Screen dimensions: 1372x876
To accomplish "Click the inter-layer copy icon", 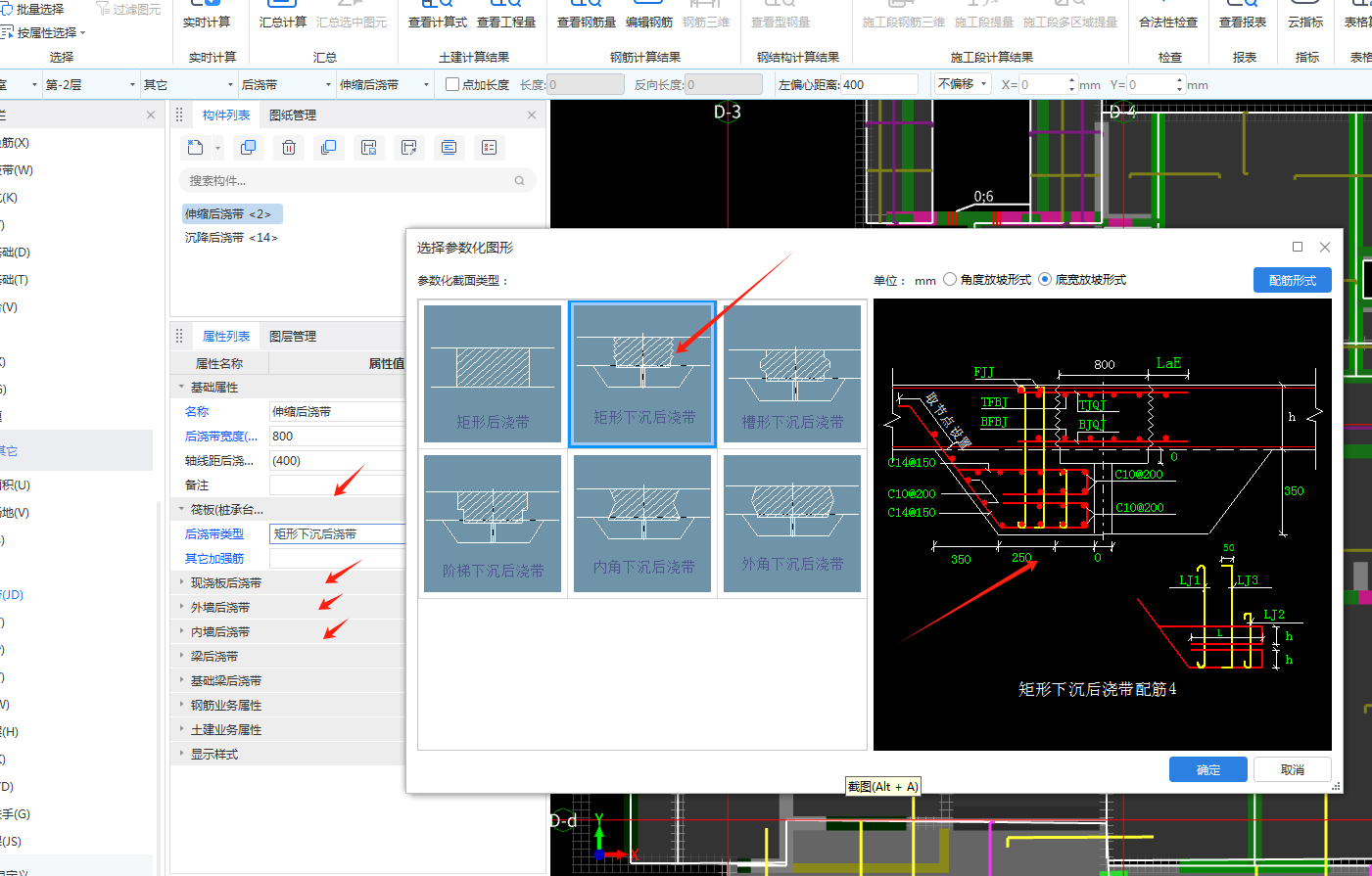I will (x=329, y=148).
